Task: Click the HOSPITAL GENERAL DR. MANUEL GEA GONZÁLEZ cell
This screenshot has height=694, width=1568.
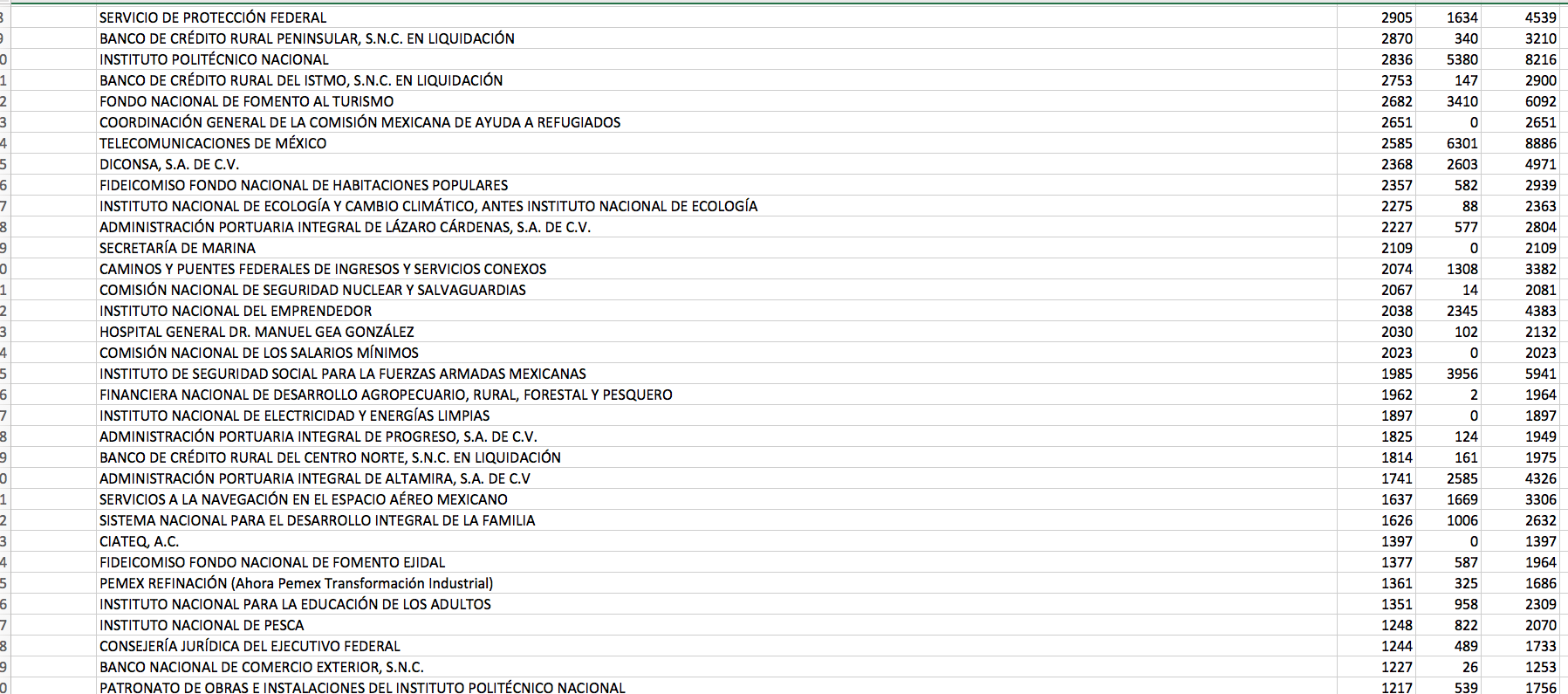Action: tap(257, 332)
